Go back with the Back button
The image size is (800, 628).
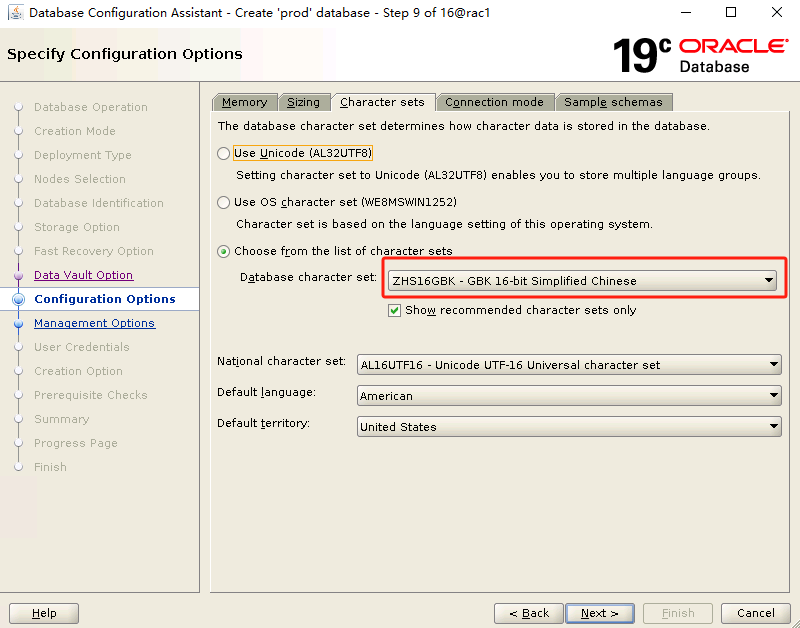click(x=529, y=613)
